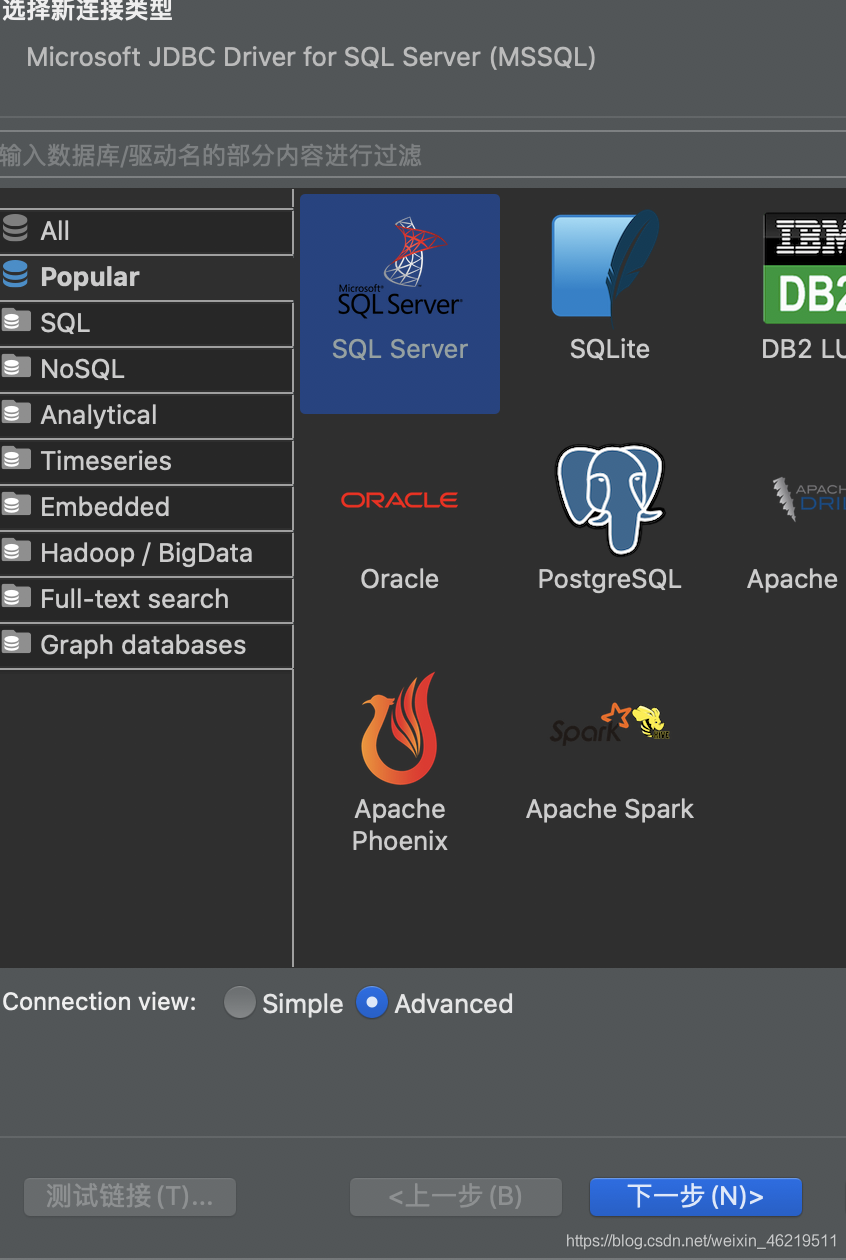Click the Analytical category folder icon

(x=15, y=413)
